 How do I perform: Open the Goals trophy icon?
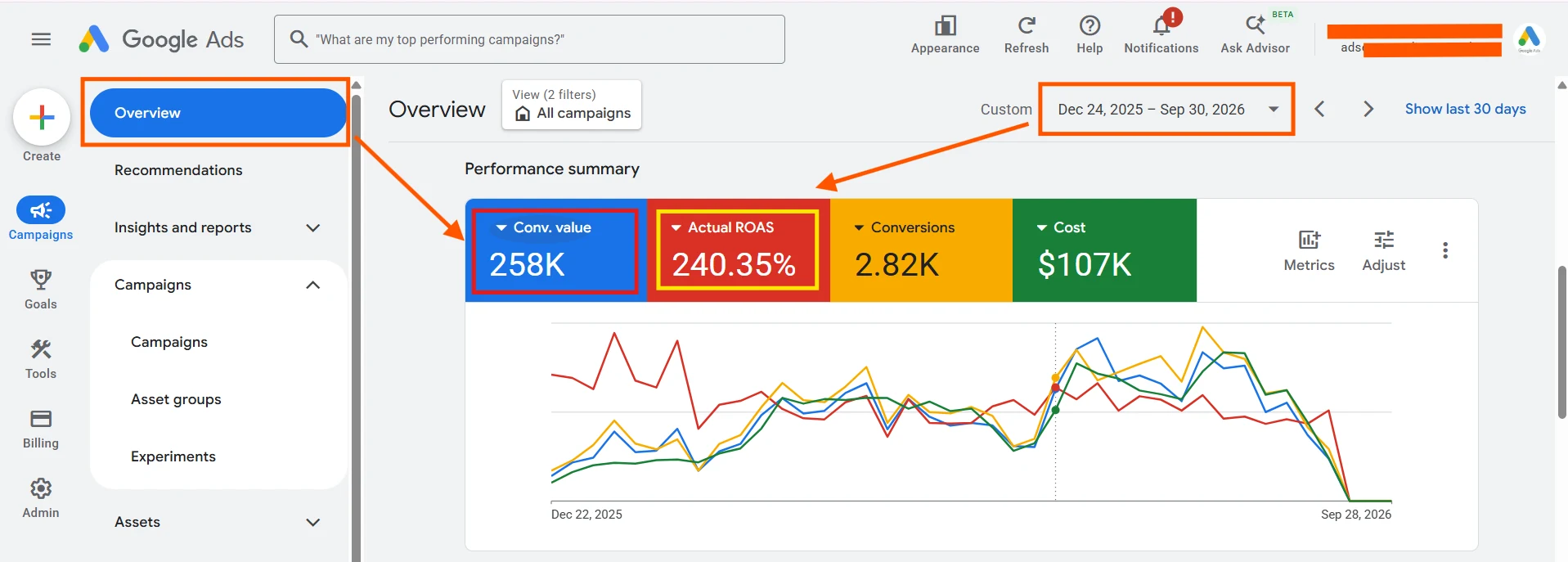pyautogui.click(x=41, y=280)
